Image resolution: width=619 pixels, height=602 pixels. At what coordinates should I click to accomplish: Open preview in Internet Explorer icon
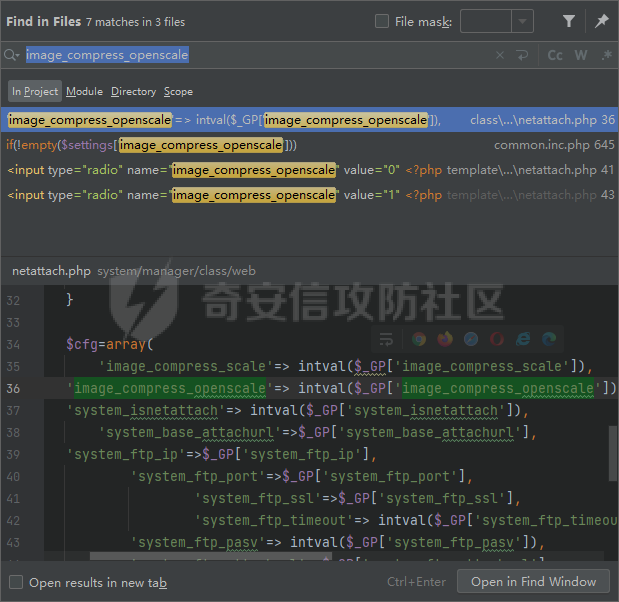[523, 339]
